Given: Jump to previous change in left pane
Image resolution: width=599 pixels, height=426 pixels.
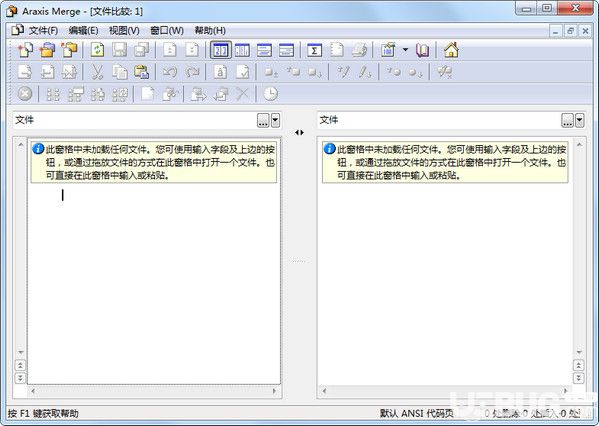Looking at the screenshot, I should coord(20,366).
